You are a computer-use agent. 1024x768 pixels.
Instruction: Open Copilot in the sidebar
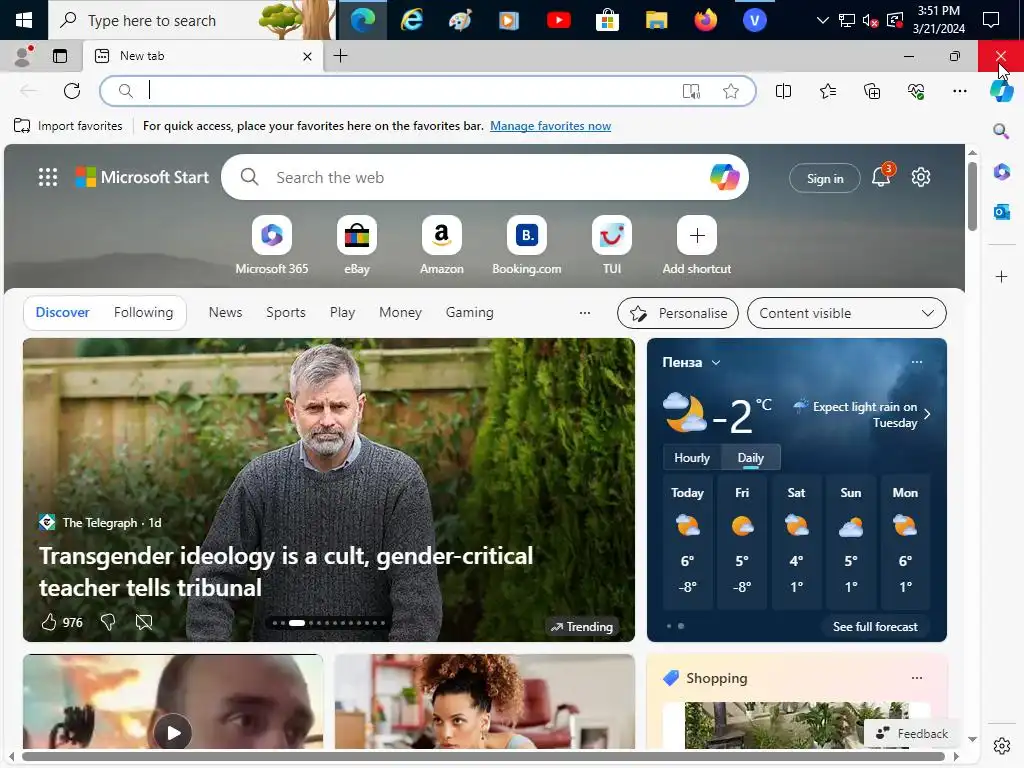point(1001,91)
